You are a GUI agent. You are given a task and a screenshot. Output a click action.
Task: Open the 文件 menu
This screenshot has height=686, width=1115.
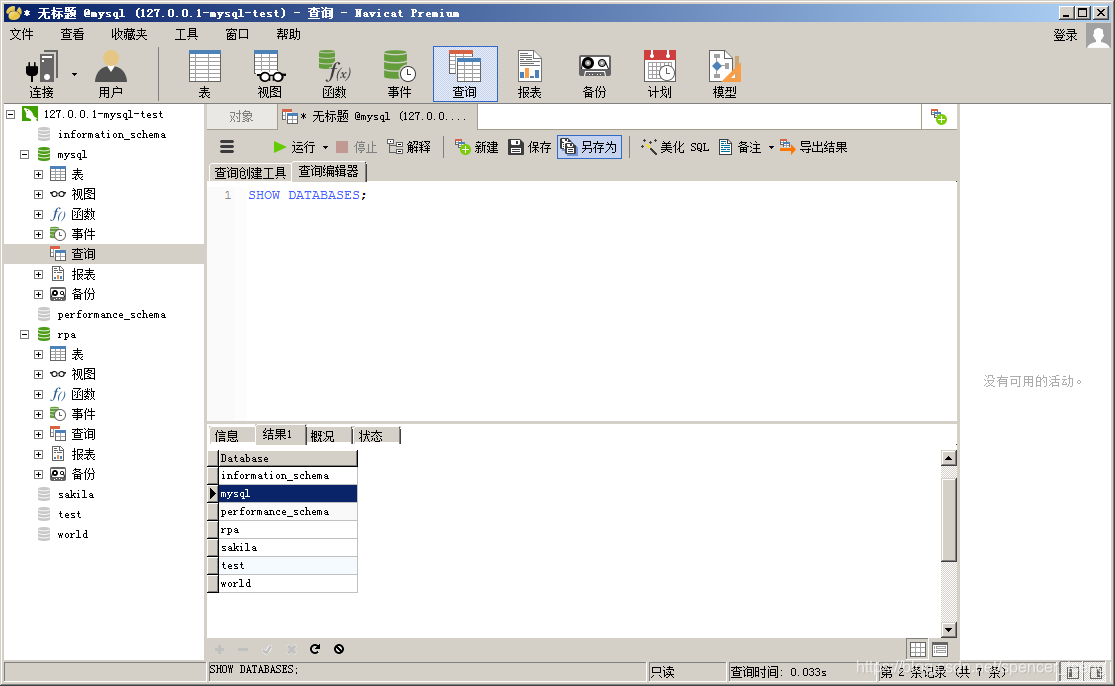pyautogui.click(x=21, y=34)
